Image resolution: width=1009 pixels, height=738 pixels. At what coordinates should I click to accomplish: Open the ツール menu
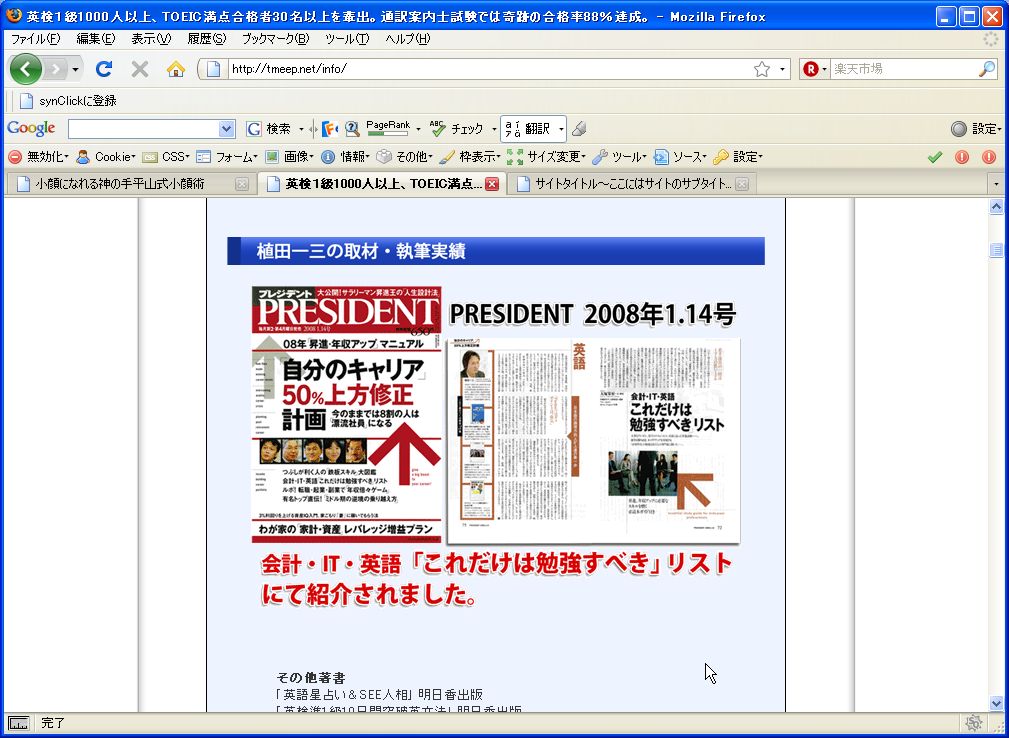click(x=347, y=39)
